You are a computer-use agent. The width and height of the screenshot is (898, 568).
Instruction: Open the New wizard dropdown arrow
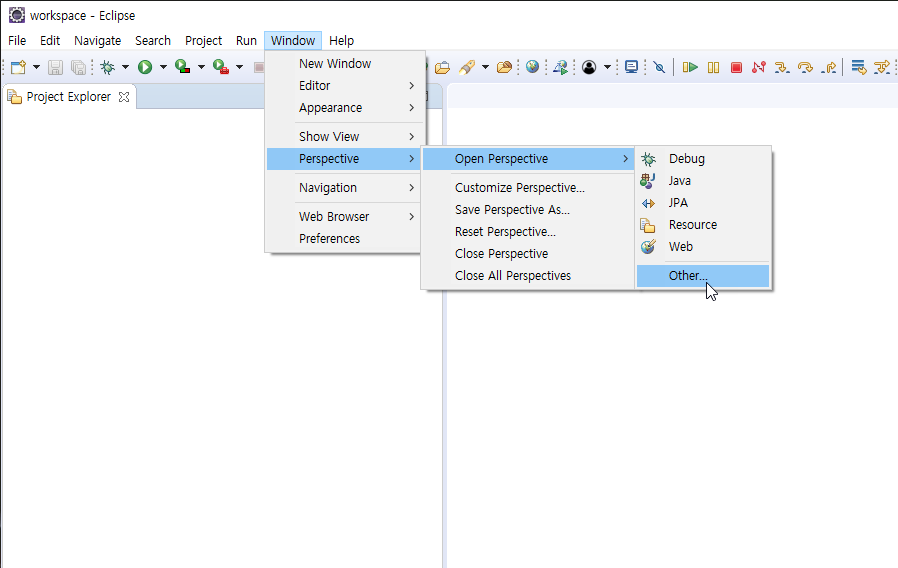tap(37, 67)
